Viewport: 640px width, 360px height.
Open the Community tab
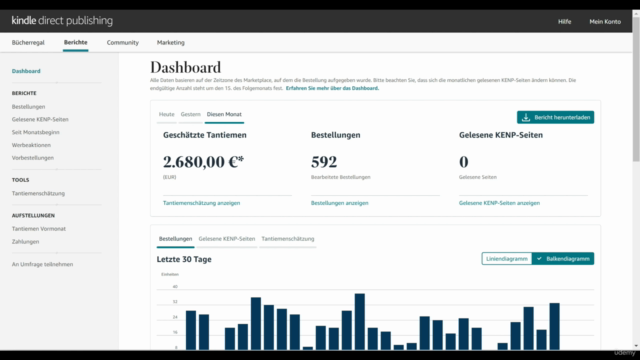[x=123, y=42]
